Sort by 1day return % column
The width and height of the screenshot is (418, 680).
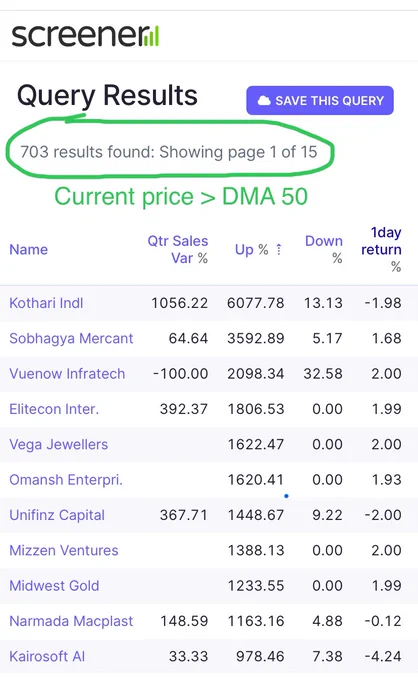pyautogui.click(x=382, y=249)
